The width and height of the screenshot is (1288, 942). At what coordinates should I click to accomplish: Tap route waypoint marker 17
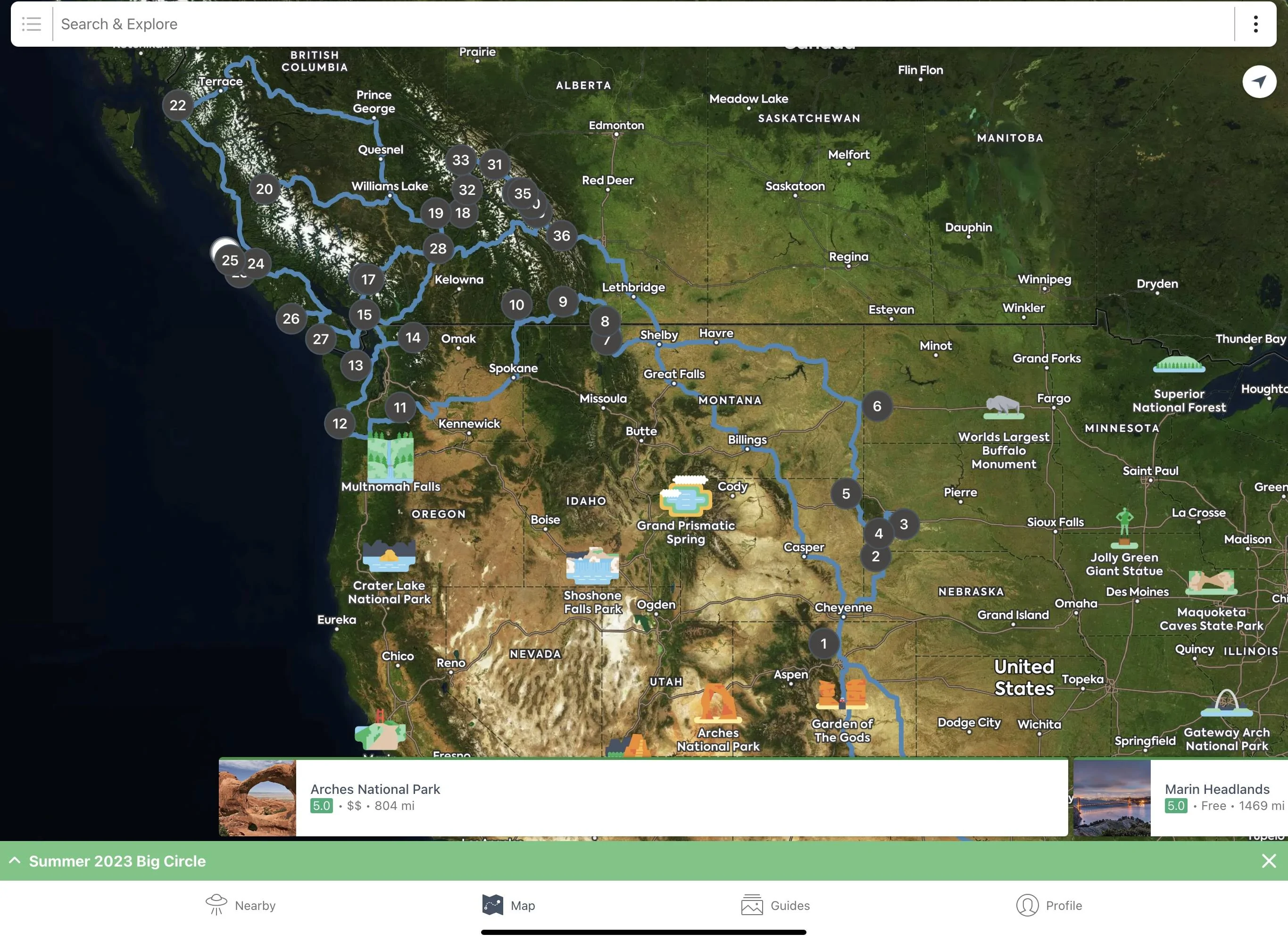point(368,279)
